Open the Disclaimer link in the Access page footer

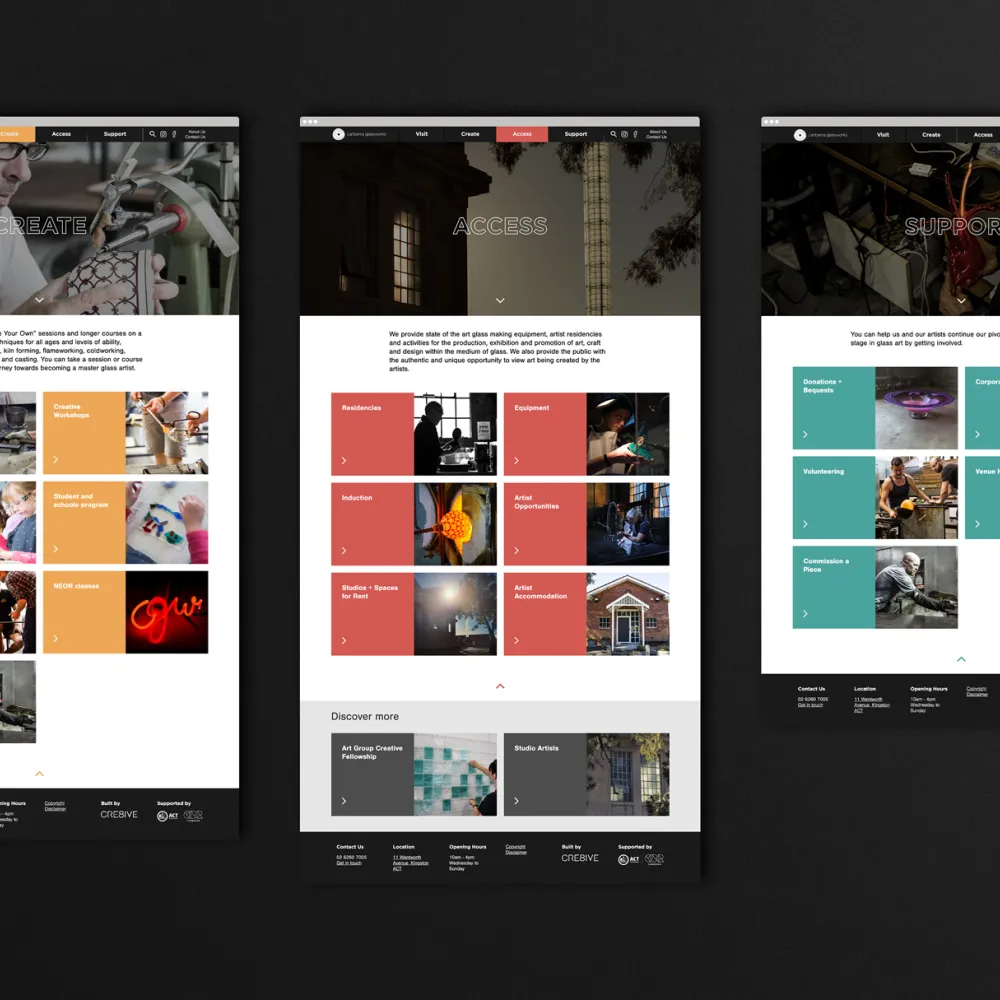pyautogui.click(x=516, y=852)
